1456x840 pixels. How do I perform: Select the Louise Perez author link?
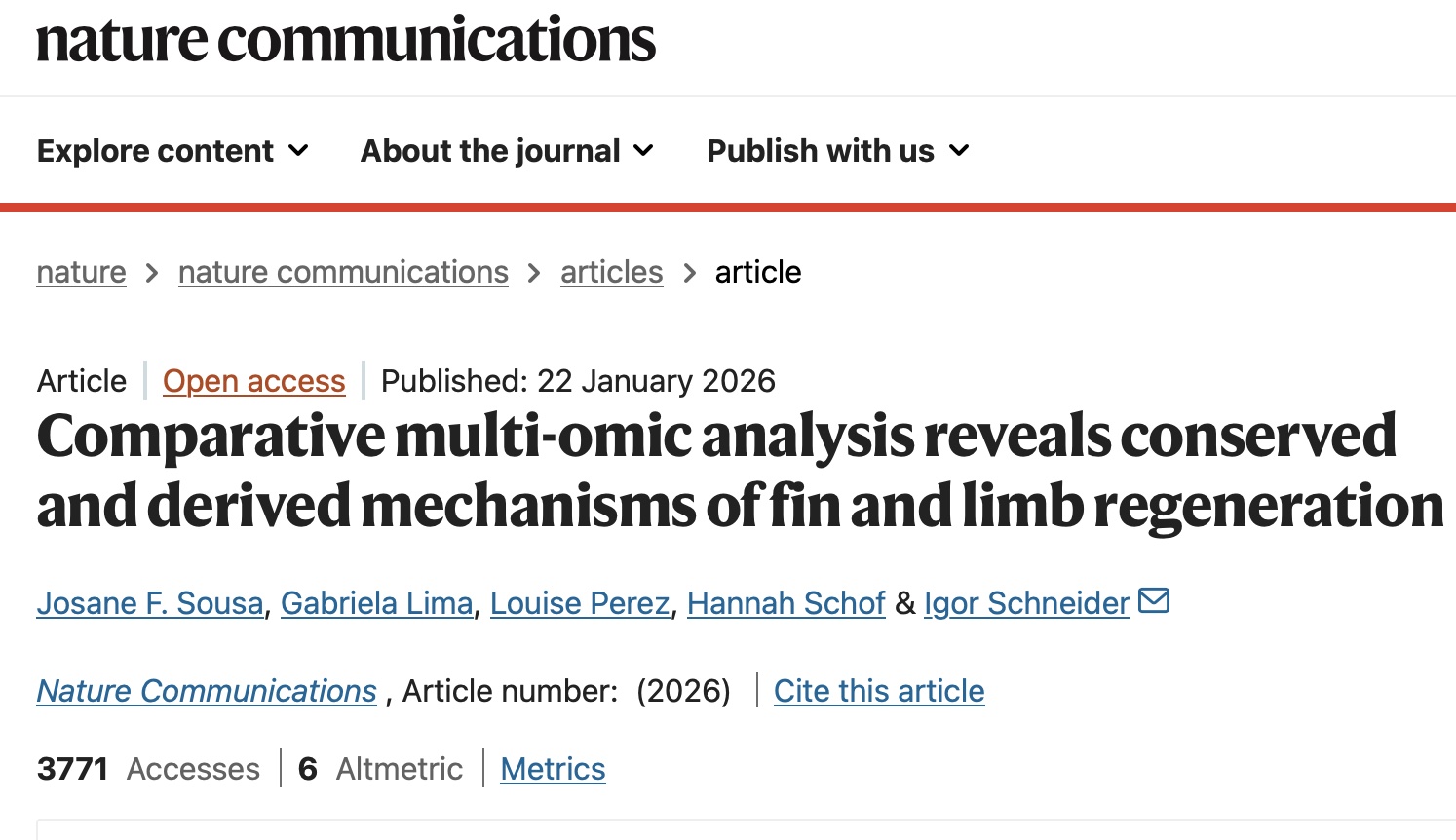pos(579,602)
